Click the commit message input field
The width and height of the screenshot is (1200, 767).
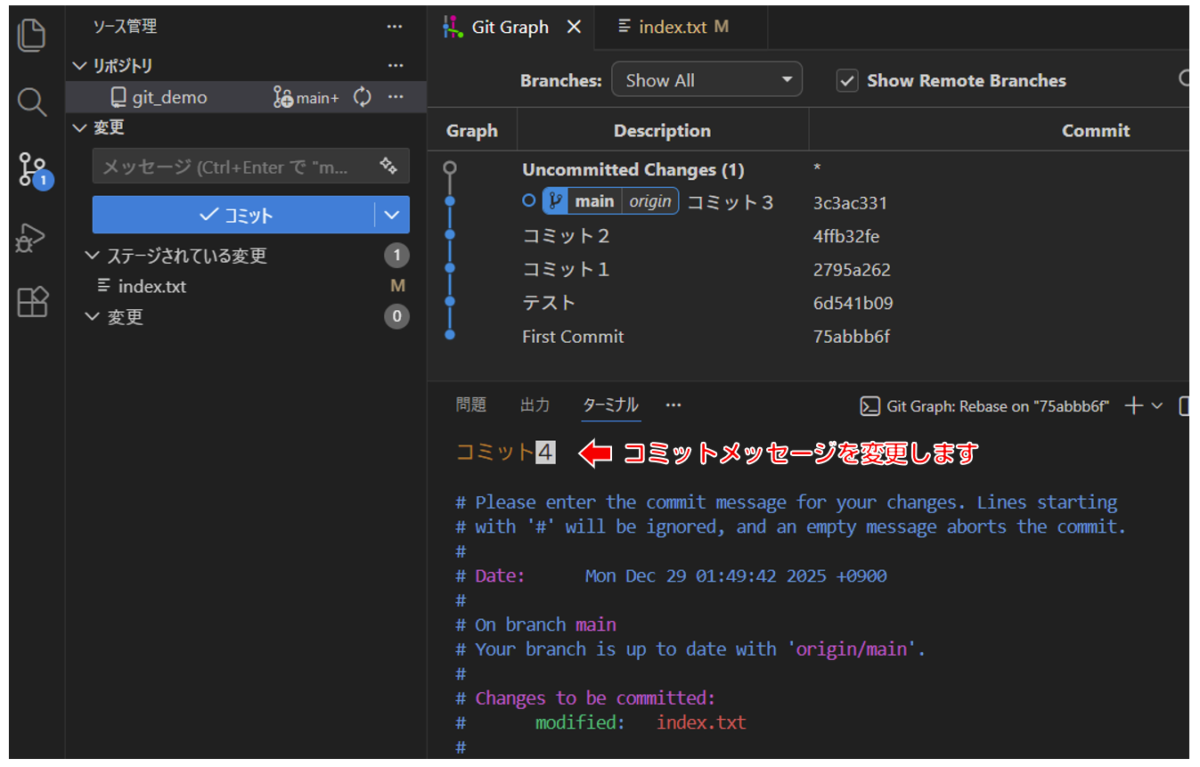tap(230, 167)
